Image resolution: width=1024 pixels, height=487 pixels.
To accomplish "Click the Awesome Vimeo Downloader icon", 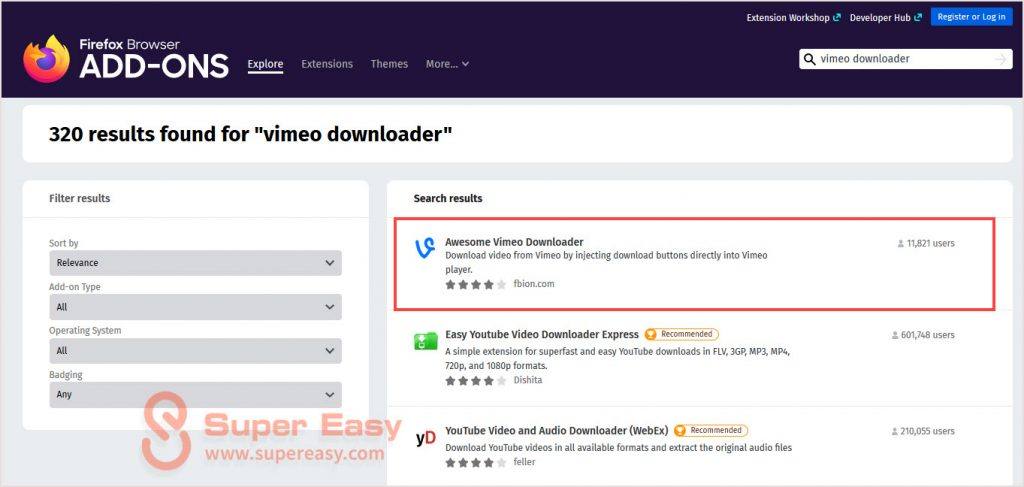I will [425, 249].
